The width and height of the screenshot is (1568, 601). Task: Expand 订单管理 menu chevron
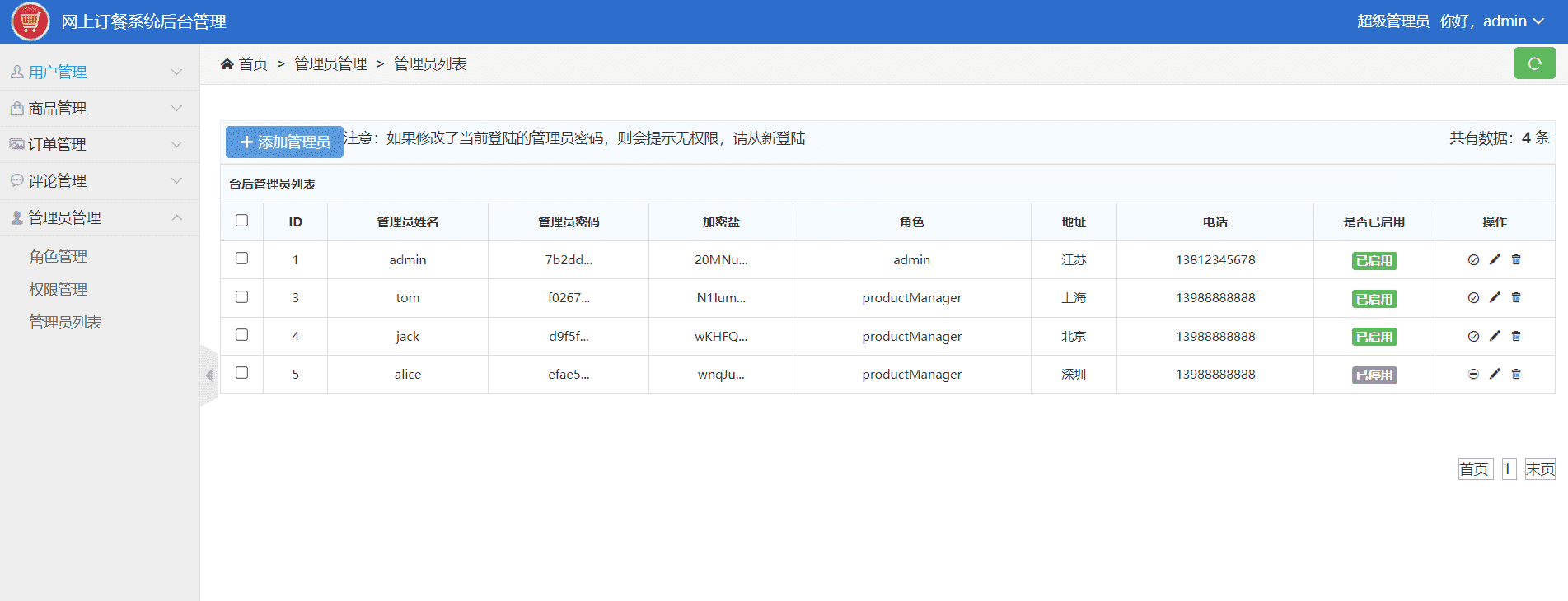pos(176,145)
